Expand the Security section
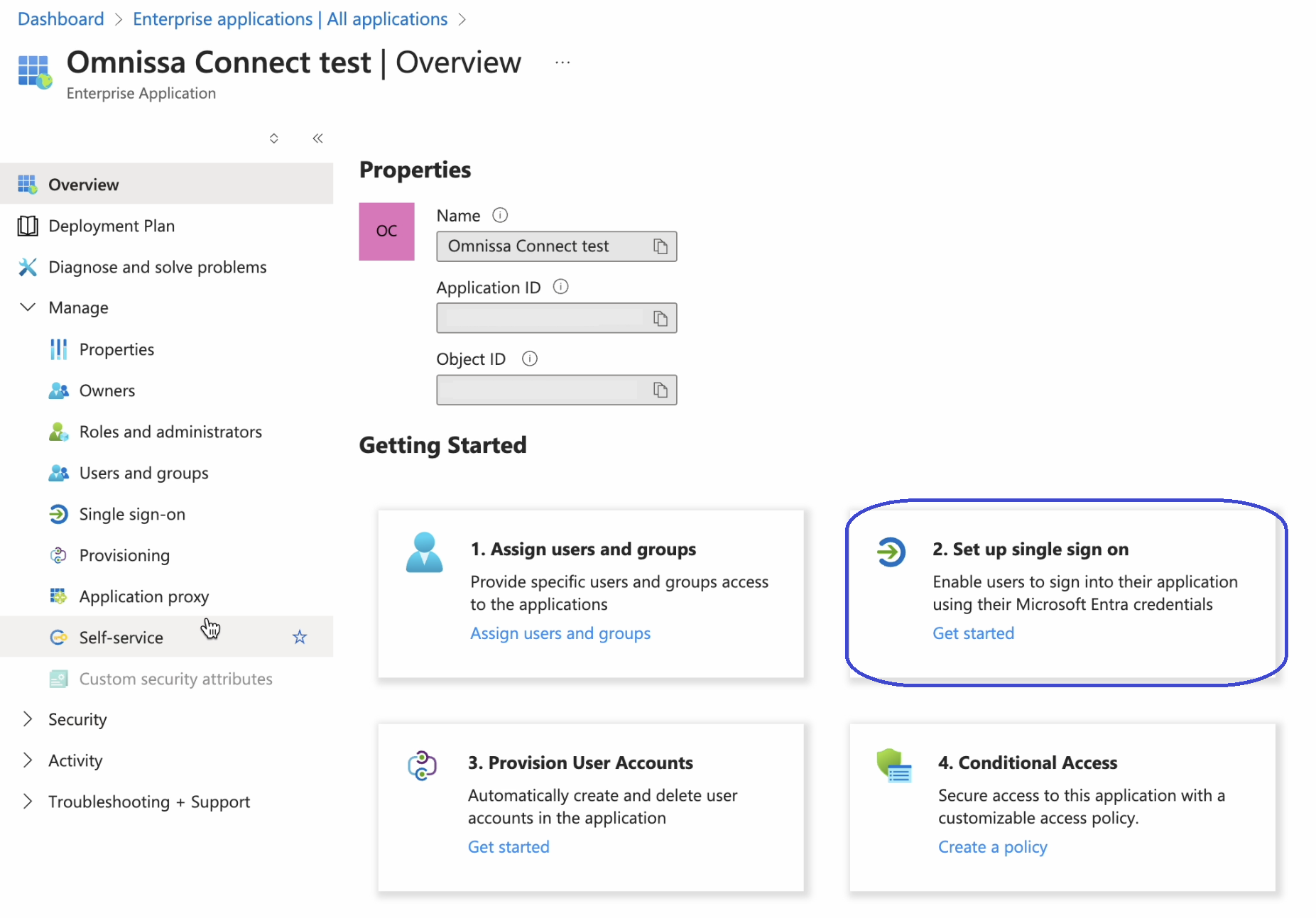This screenshot has height=918, width=1316. click(x=27, y=719)
